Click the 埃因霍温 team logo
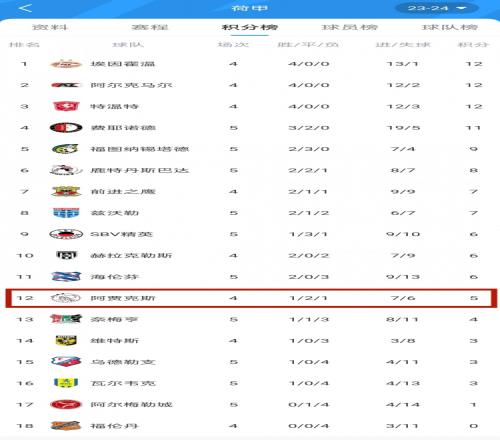Viewport: 500px width, 440px height. pos(66,64)
